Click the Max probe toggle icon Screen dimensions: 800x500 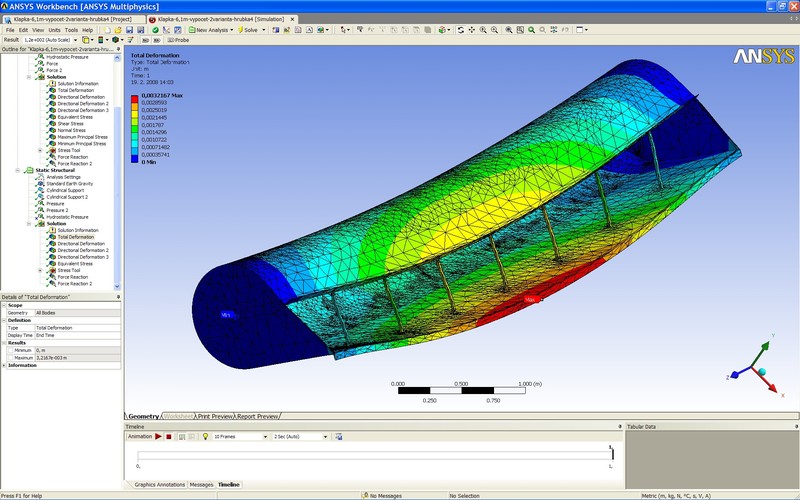(x=146, y=40)
